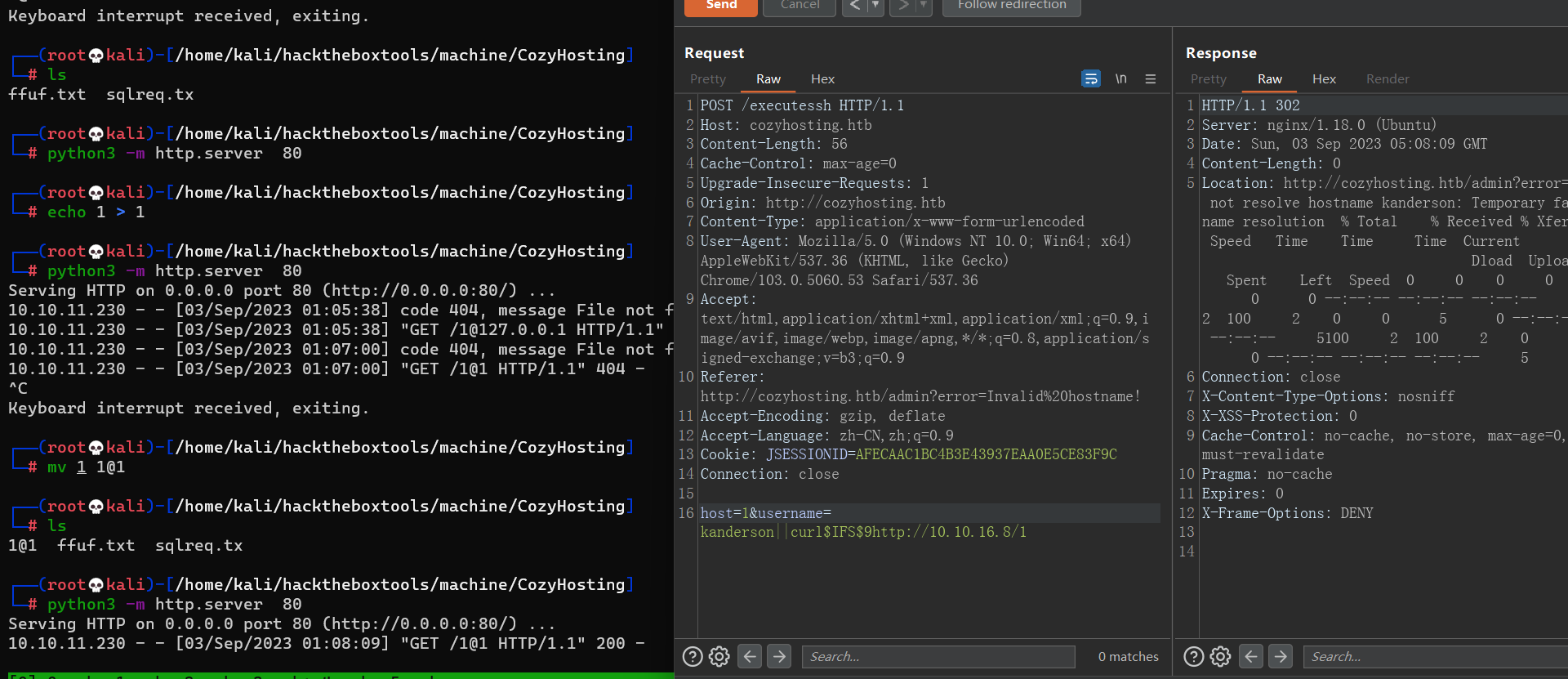Click the Location response header
This screenshot has height=679, width=1568.
1384,183
